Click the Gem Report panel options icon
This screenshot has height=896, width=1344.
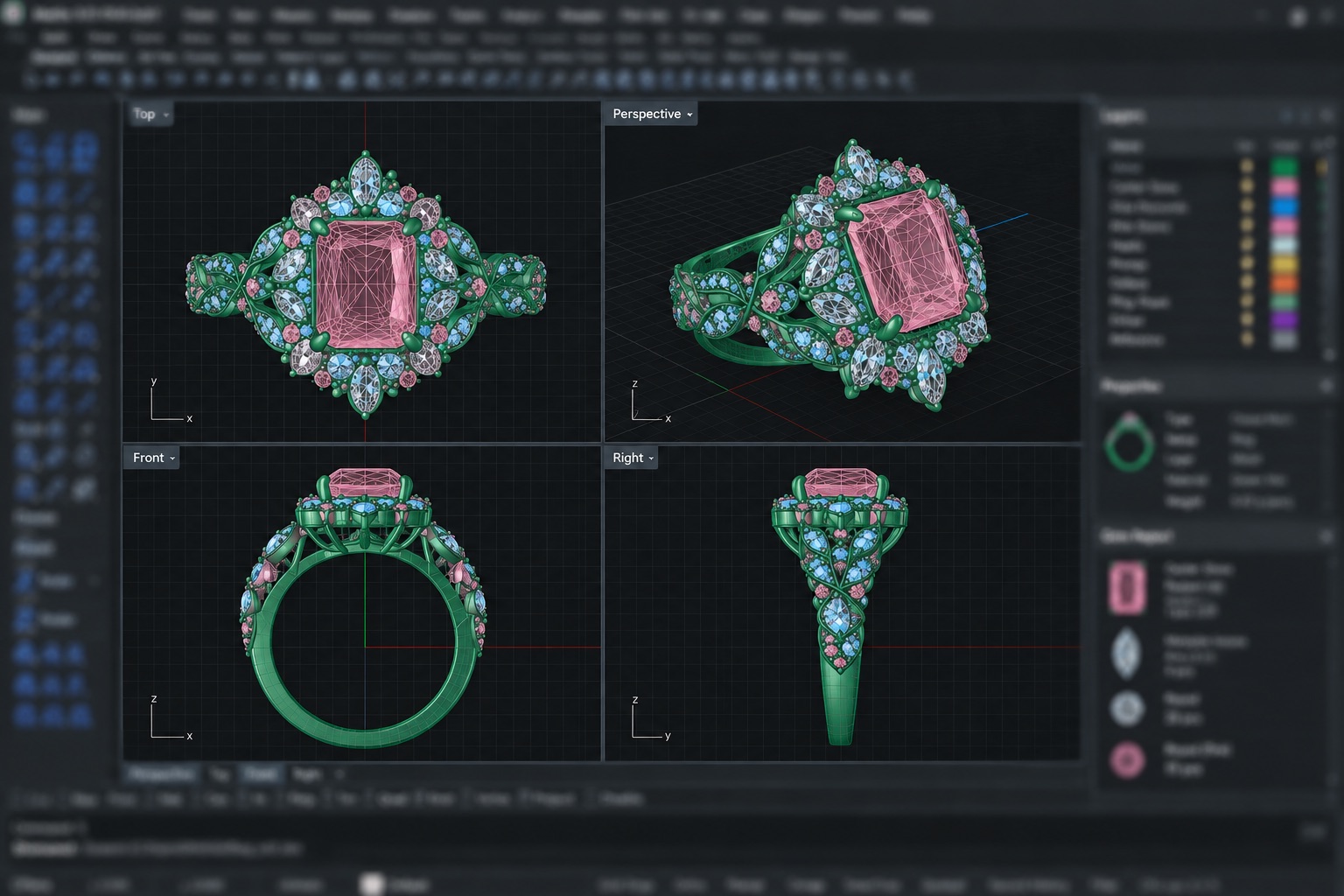pos(1326,535)
